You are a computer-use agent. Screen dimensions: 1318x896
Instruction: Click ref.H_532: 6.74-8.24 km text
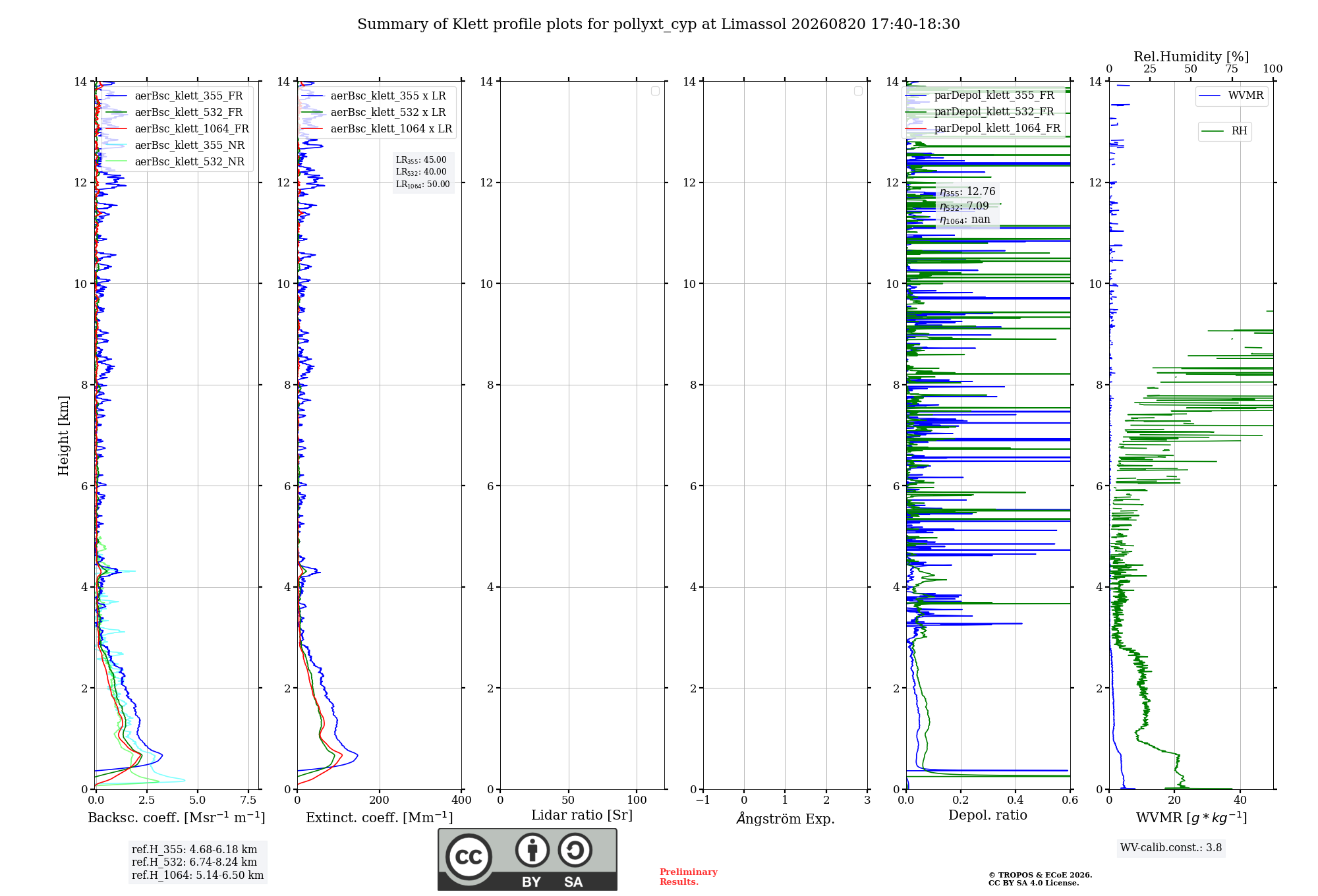coord(194,862)
